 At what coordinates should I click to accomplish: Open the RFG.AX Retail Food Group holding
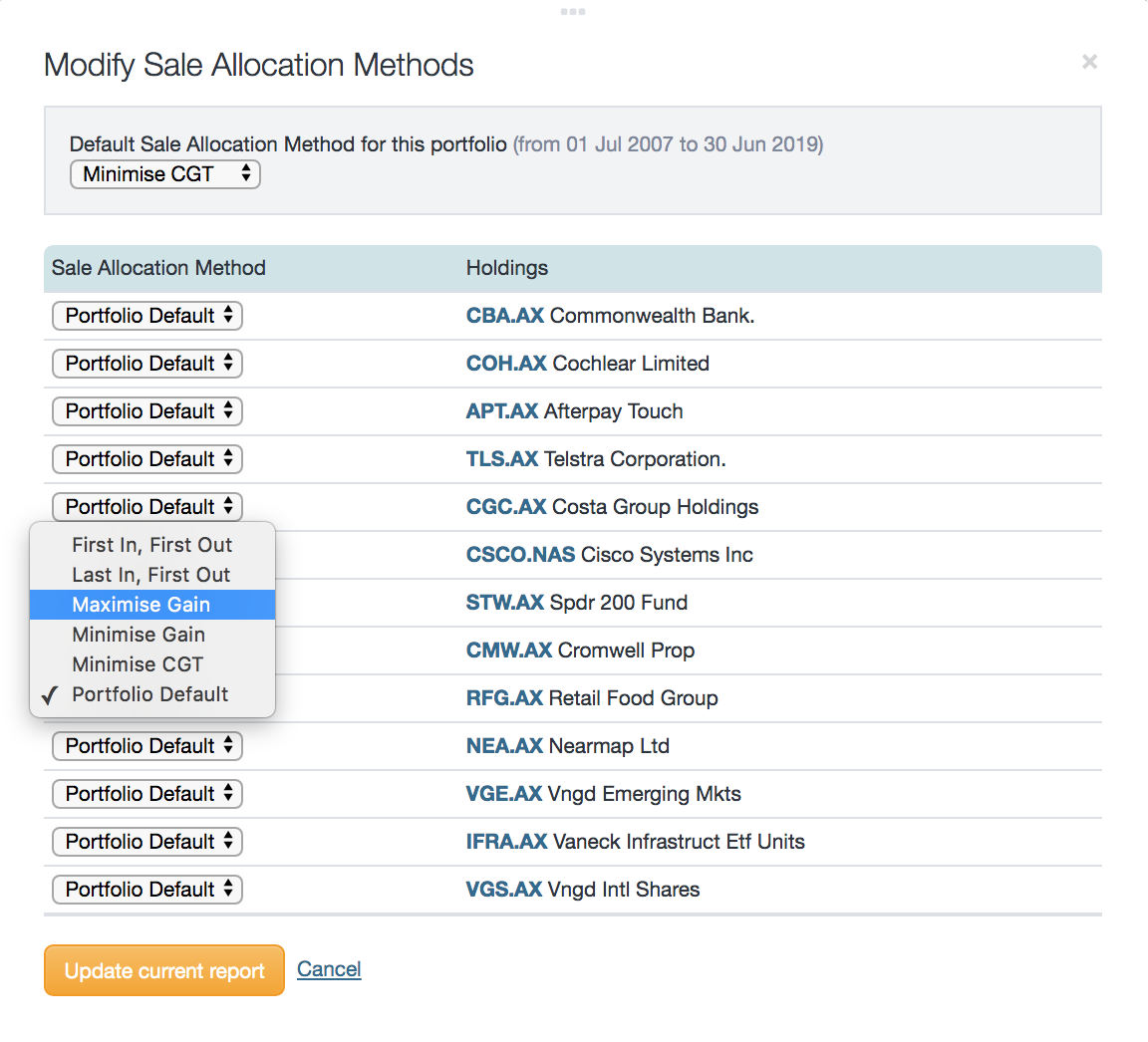click(504, 698)
